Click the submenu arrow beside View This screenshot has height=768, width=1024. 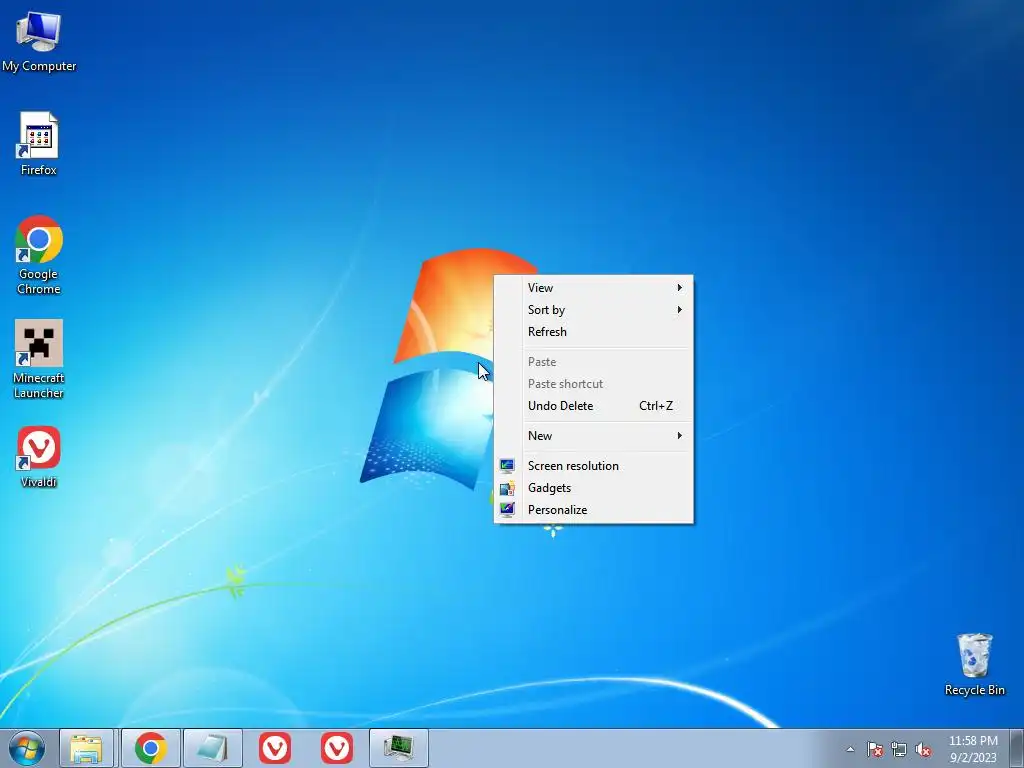(x=679, y=287)
